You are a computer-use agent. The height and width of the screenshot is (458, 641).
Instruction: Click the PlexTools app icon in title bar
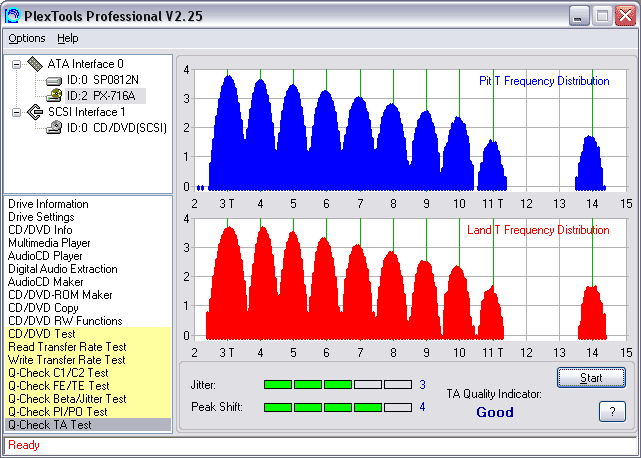click(x=12, y=16)
